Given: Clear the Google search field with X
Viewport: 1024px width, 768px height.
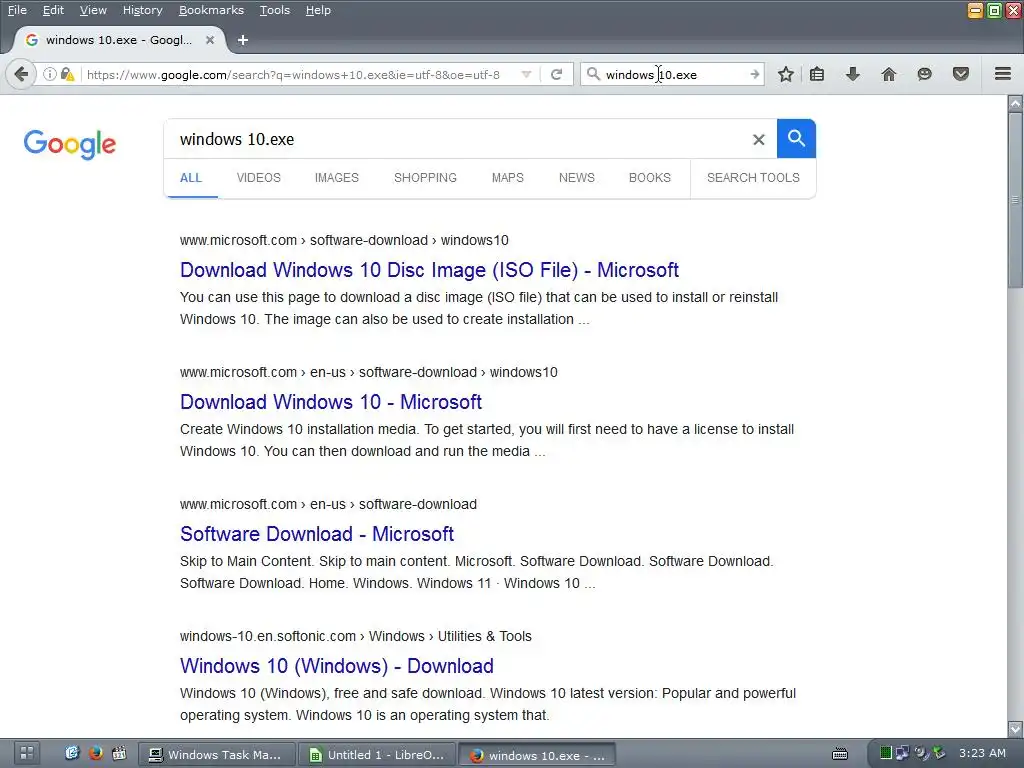Looking at the screenshot, I should click(x=758, y=139).
